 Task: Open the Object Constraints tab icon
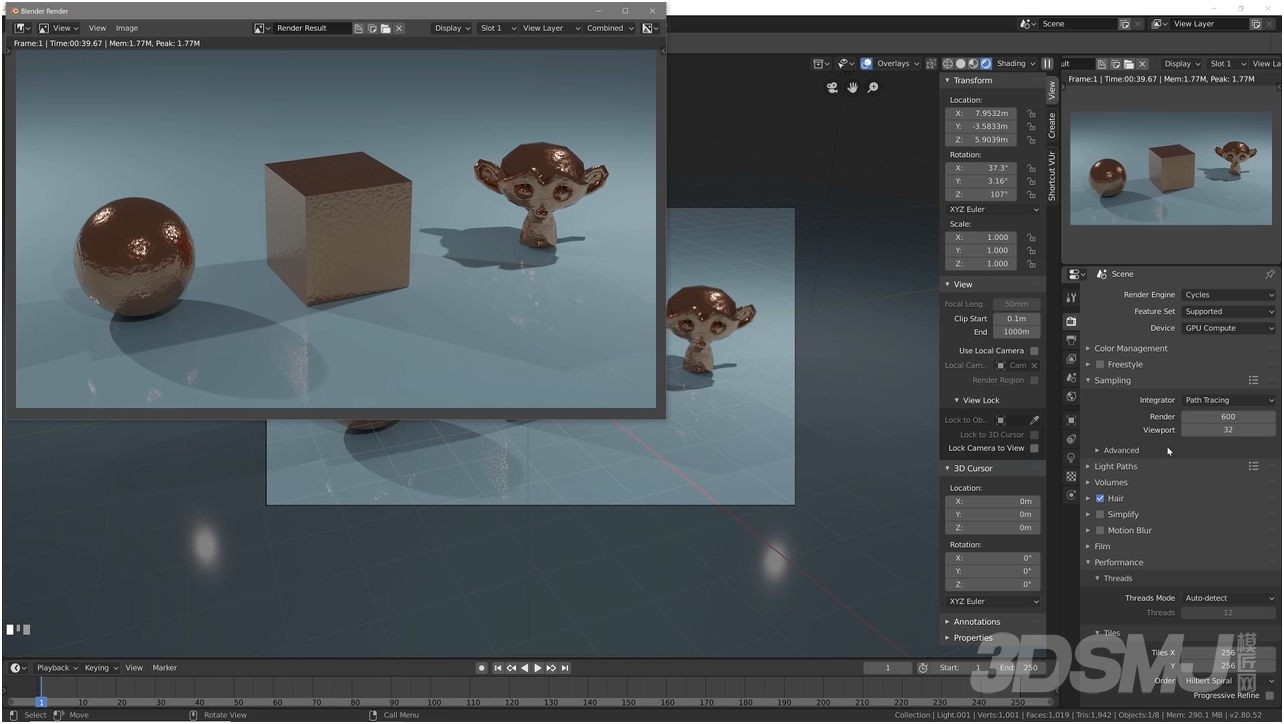1071,439
